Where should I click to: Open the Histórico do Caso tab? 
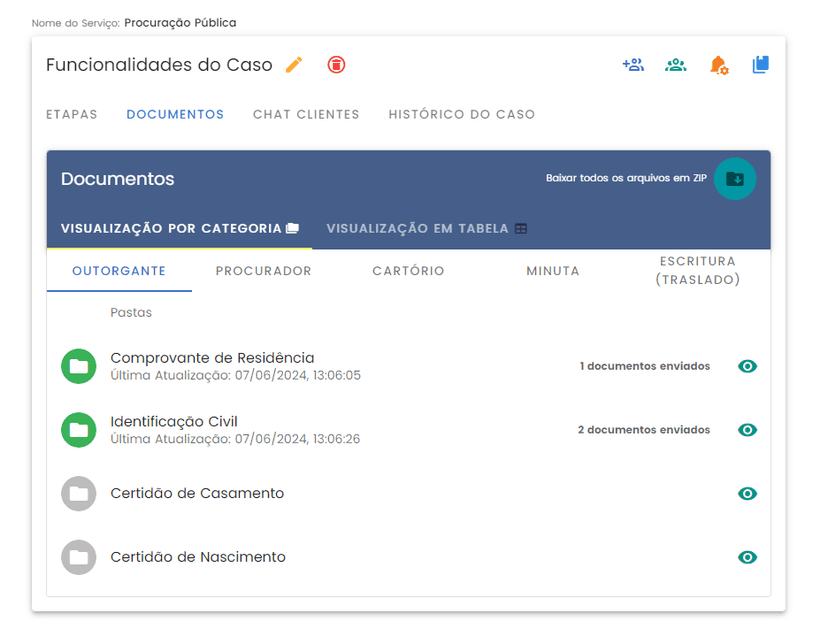(x=462, y=114)
